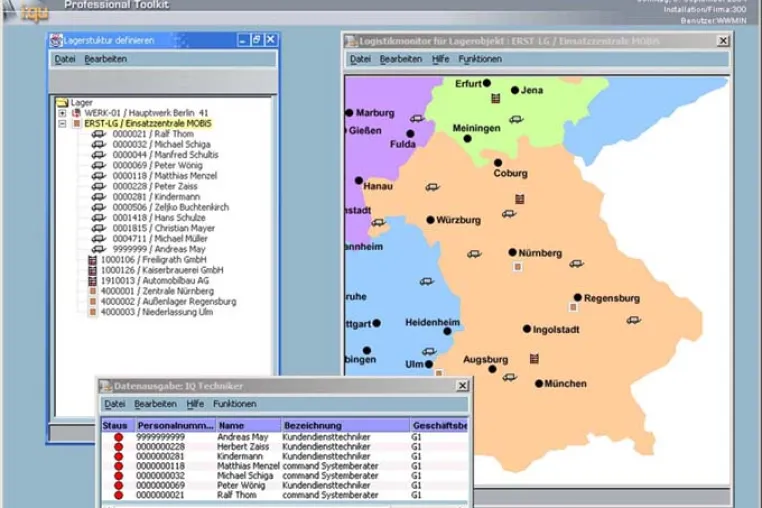Click vehicle icon of 0000044 Manfred Schultis
The image size is (762, 508).
(99, 155)
